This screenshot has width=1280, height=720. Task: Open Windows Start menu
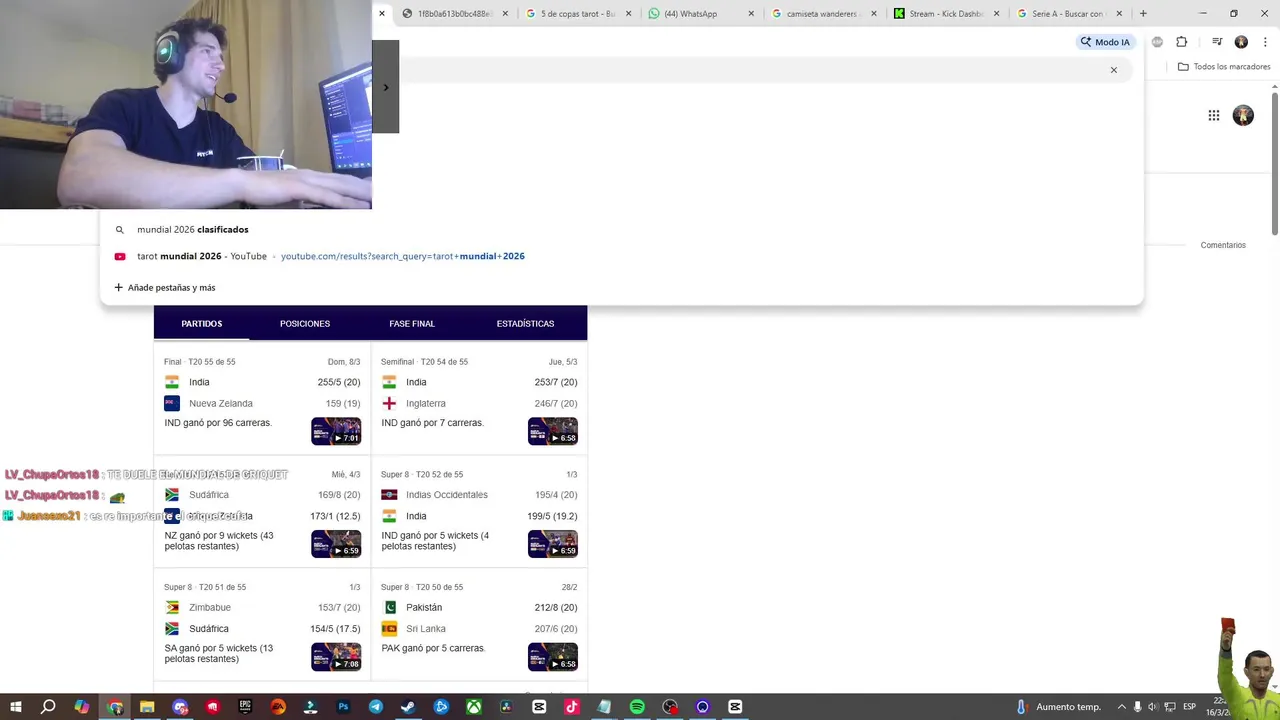click(16, 707)
